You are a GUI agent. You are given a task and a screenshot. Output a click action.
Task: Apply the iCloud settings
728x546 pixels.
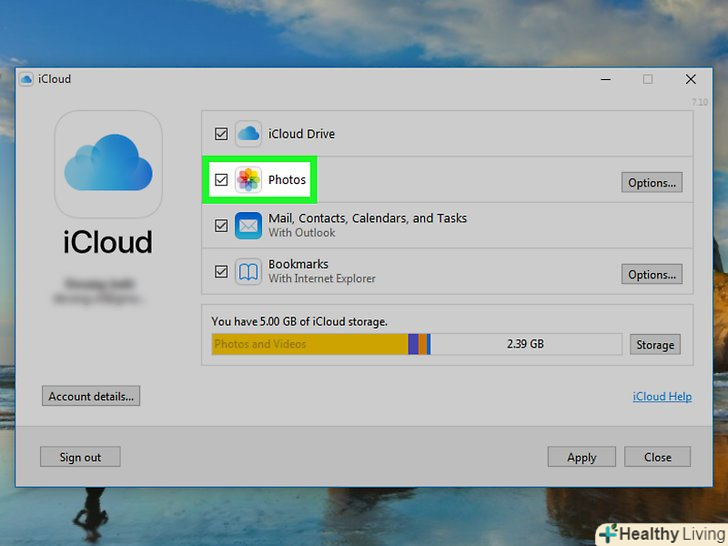[582, 457]
